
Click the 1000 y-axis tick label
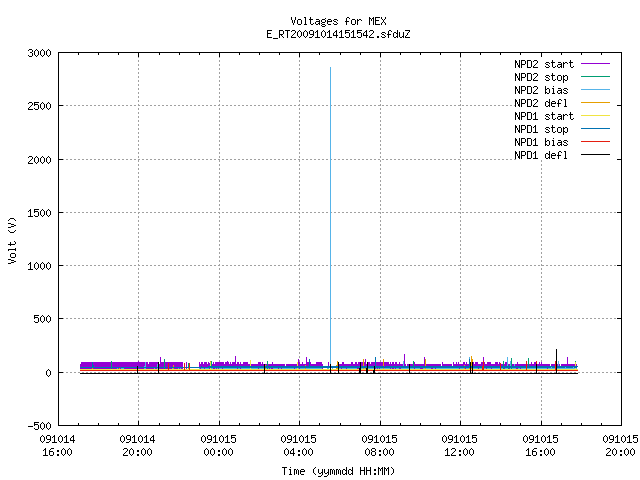pyautogui.click(x=40, y=266)
